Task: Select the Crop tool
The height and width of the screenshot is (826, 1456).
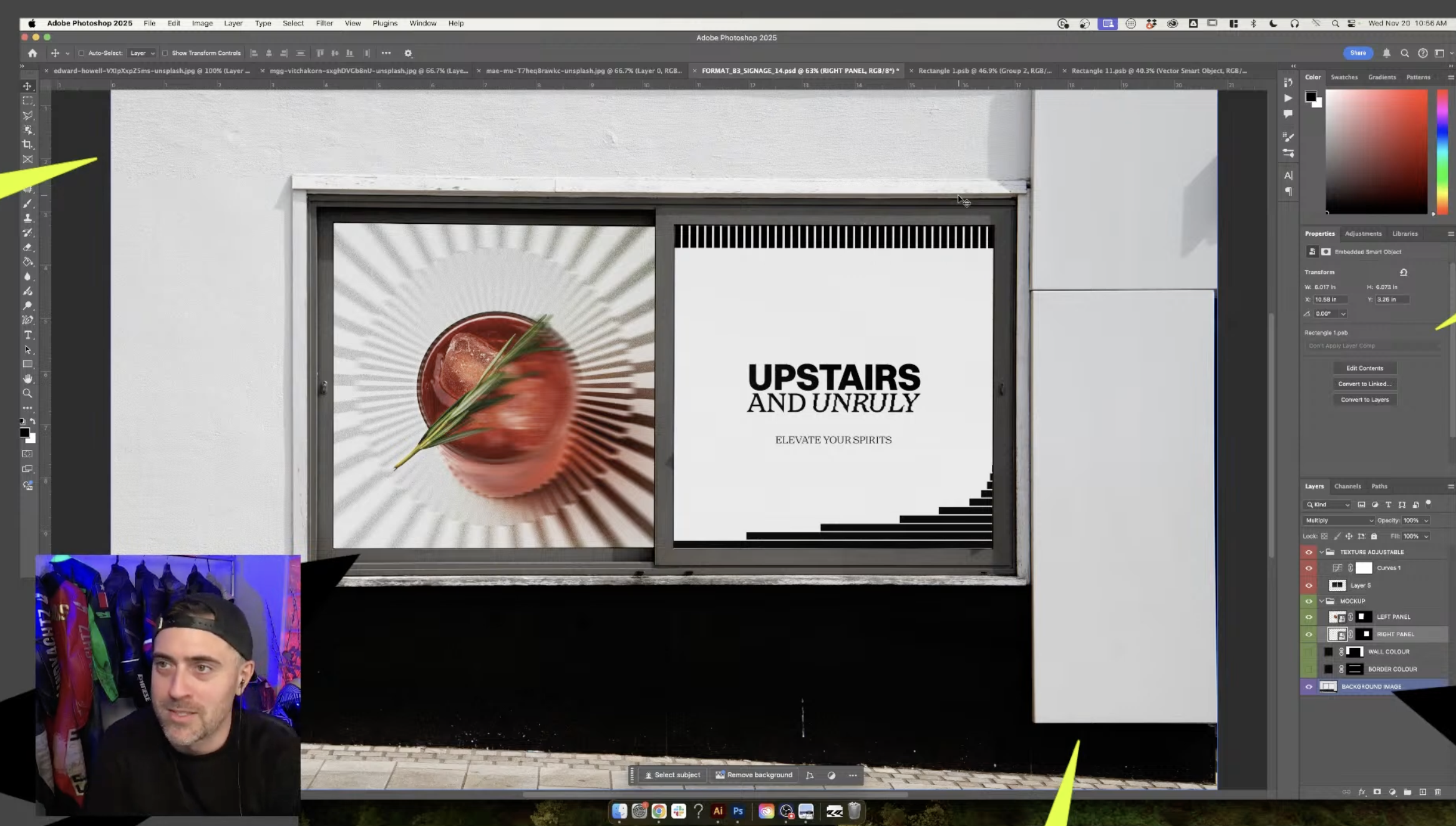Action: pos(27,145)
